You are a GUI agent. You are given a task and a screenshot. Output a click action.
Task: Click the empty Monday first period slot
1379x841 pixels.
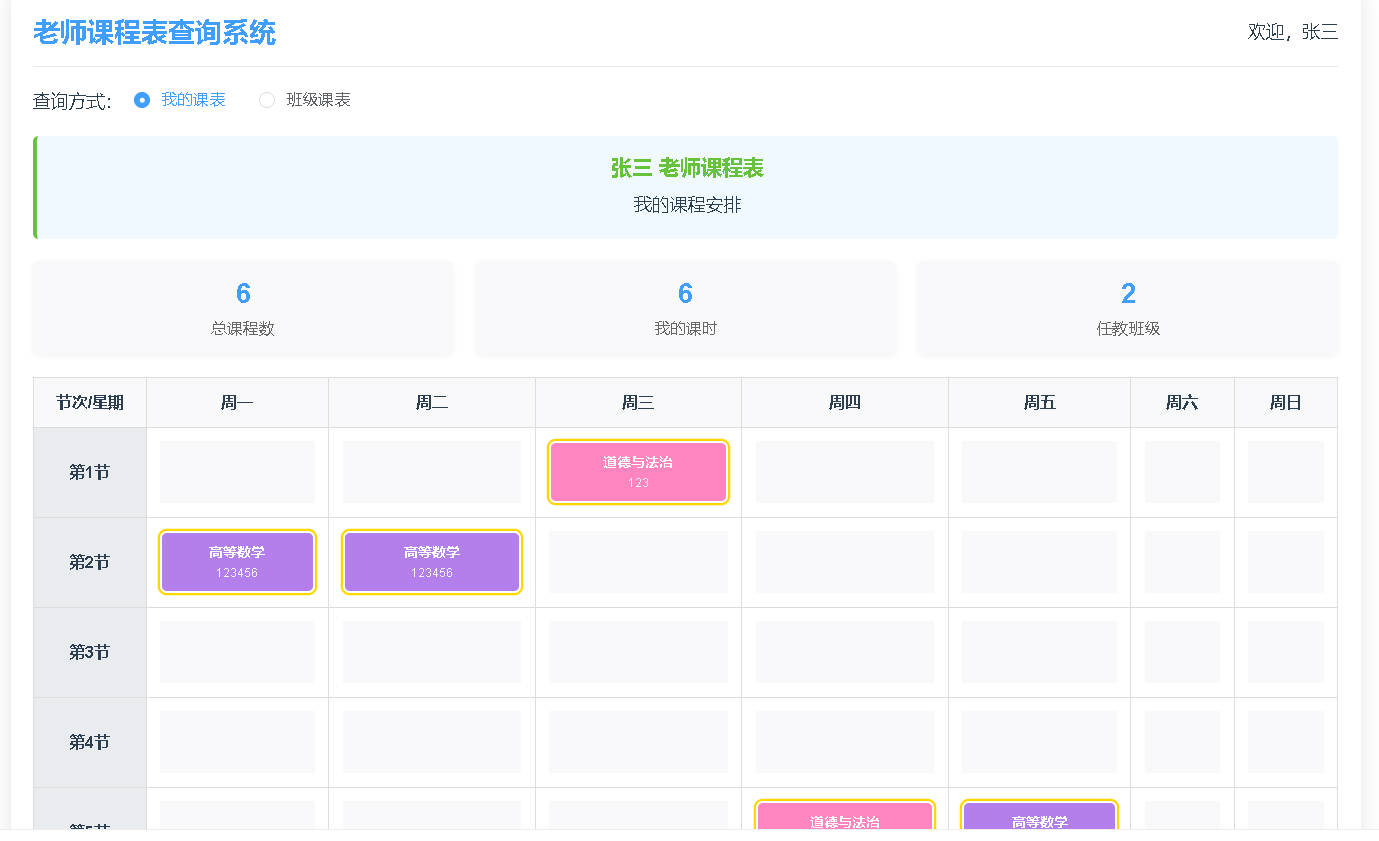pos(237,472)
